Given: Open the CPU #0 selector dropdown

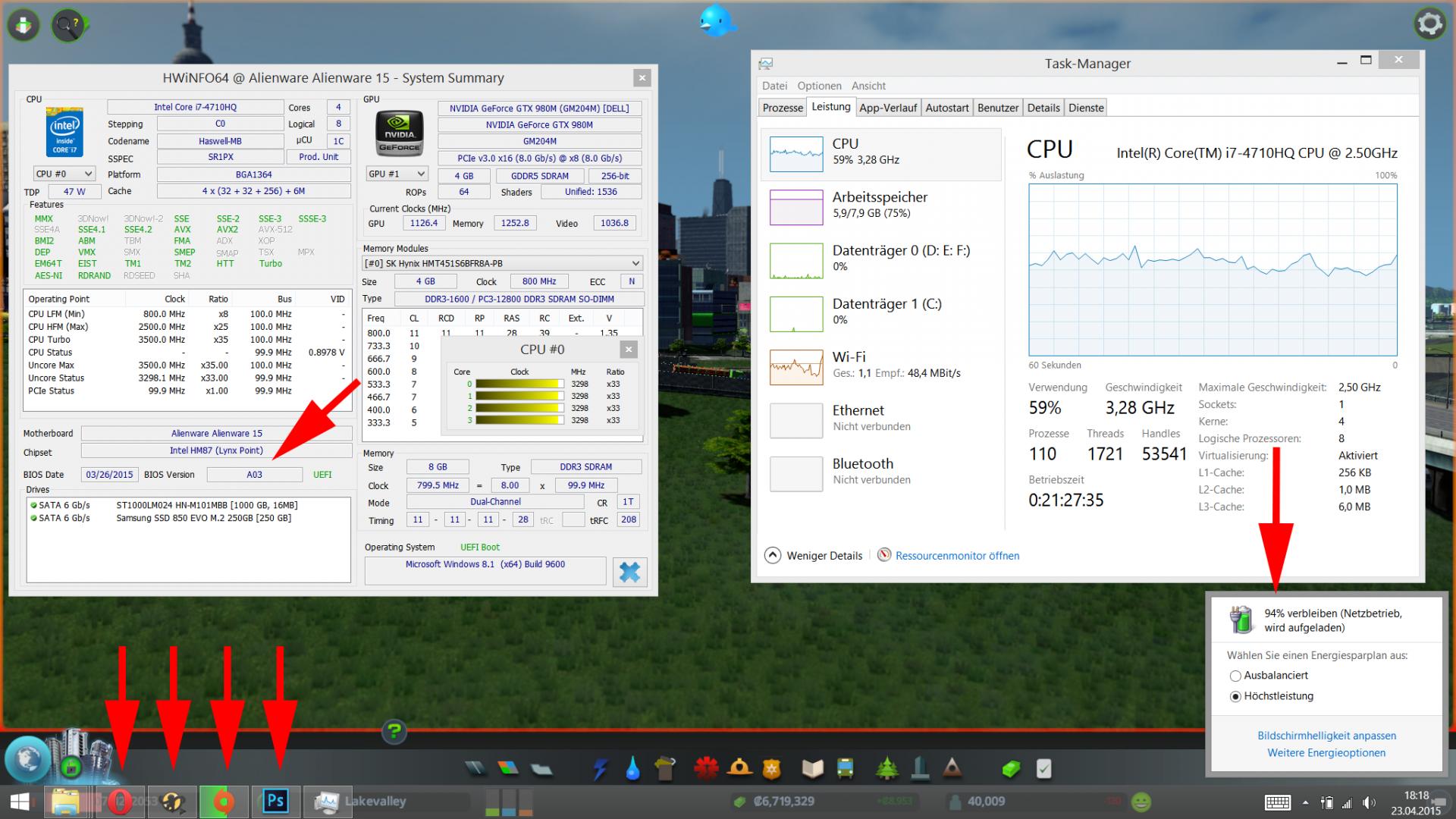Looking at the screenshot, I should tap(64, 174).
